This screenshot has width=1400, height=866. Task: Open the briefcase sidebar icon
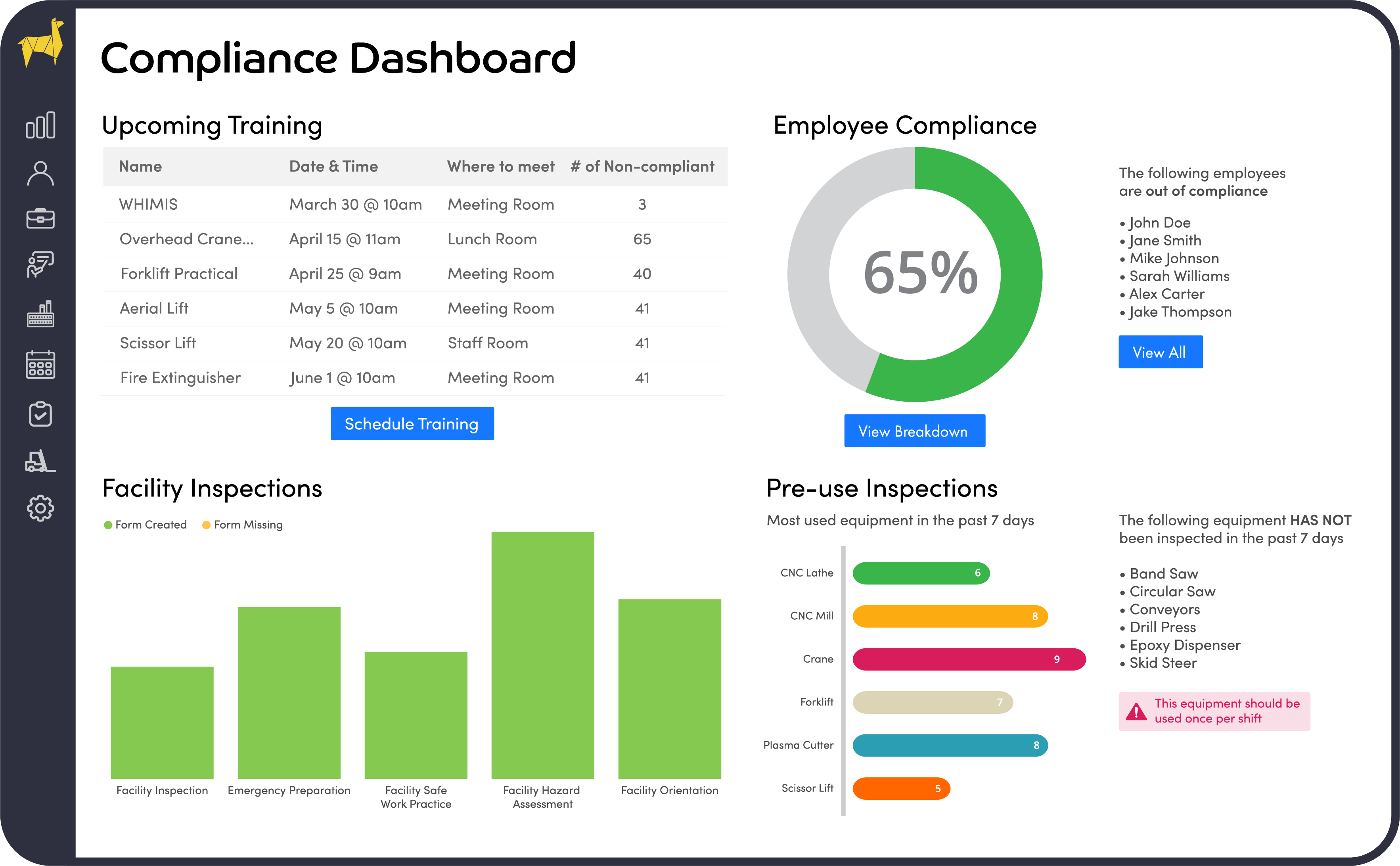click(x=40, y=218)
